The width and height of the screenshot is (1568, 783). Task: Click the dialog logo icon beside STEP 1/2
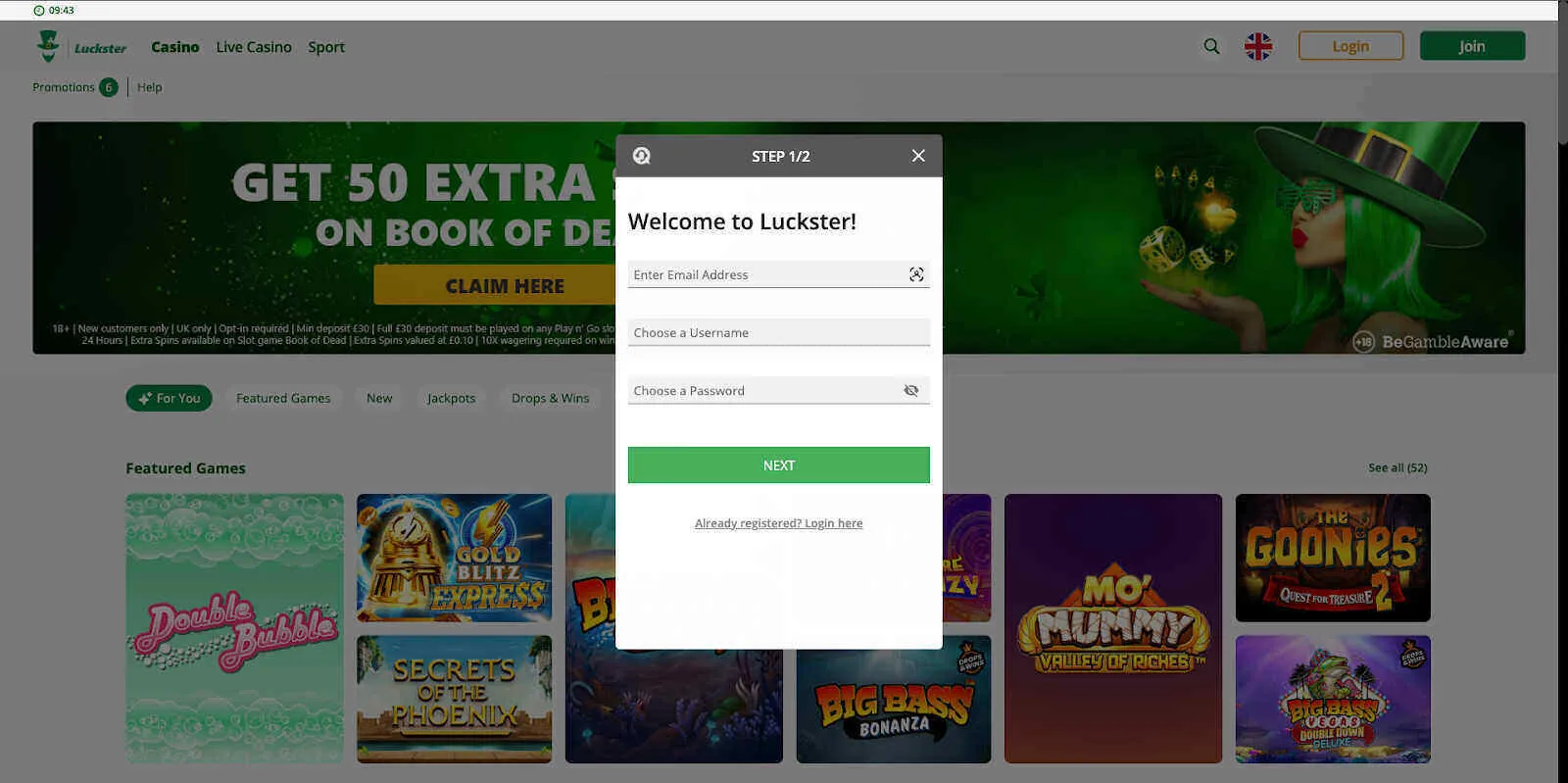[x=642, y=156]
